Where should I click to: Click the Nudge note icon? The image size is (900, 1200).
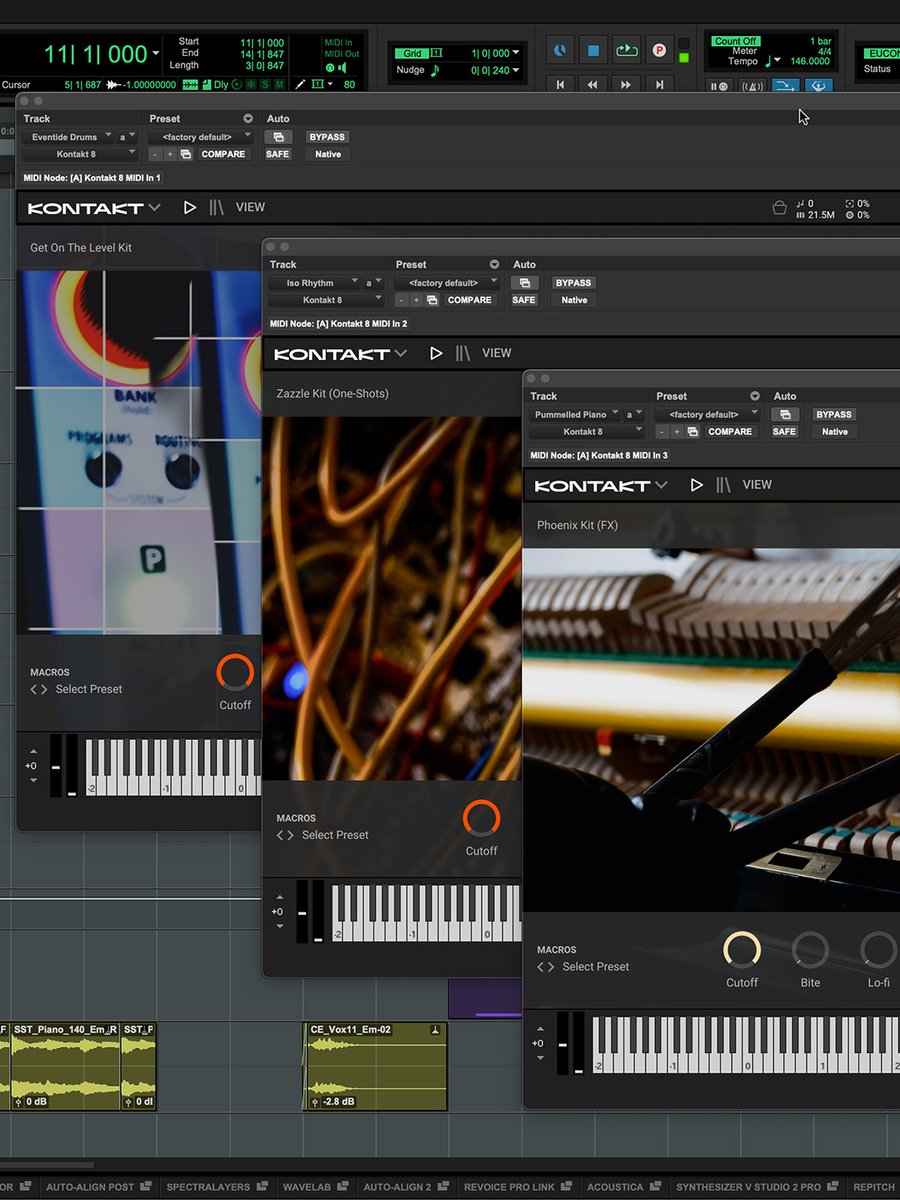[x=435, y=70]
